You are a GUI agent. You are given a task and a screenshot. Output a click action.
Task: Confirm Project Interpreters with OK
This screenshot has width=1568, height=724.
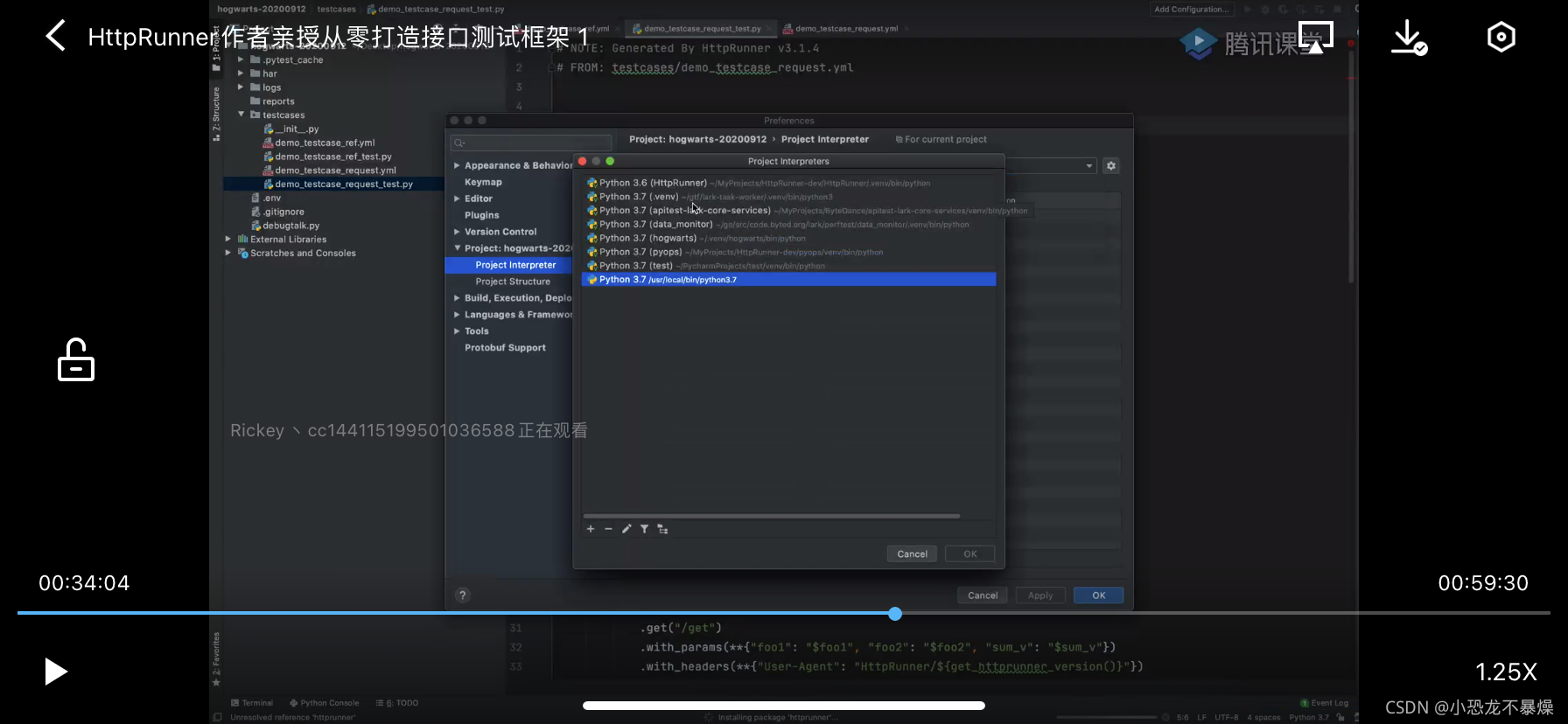click(x=969, y=553)
